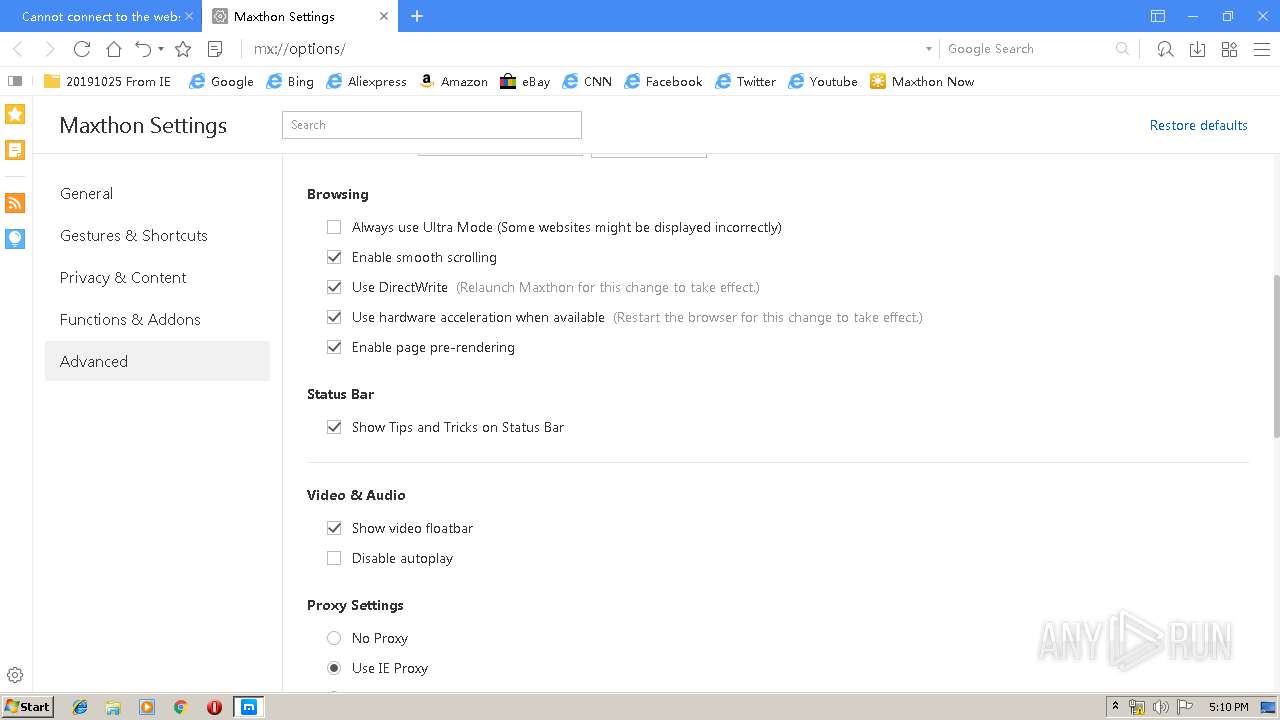Open the blue lightbulb sidebar icon
1280x720 pixels.
tap(15, 238)
